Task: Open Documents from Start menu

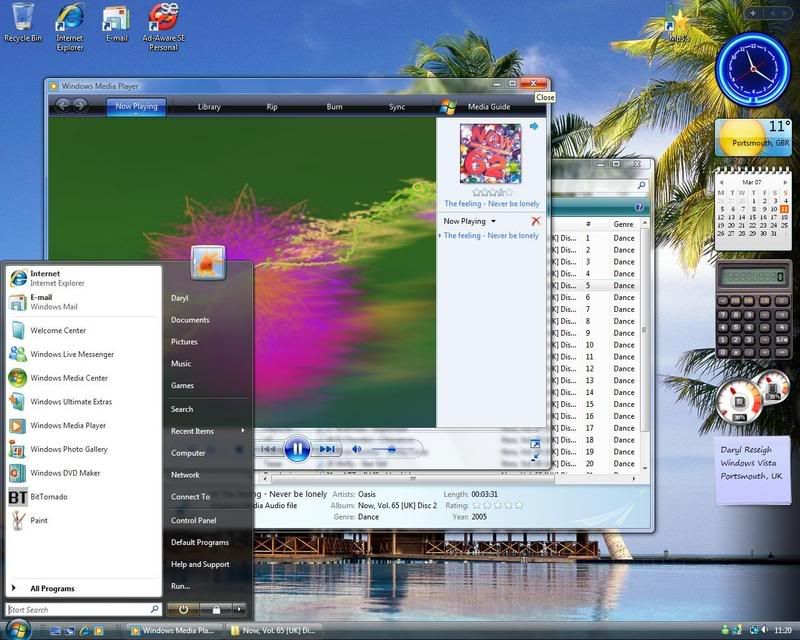Action: click(x=190, y=320)
